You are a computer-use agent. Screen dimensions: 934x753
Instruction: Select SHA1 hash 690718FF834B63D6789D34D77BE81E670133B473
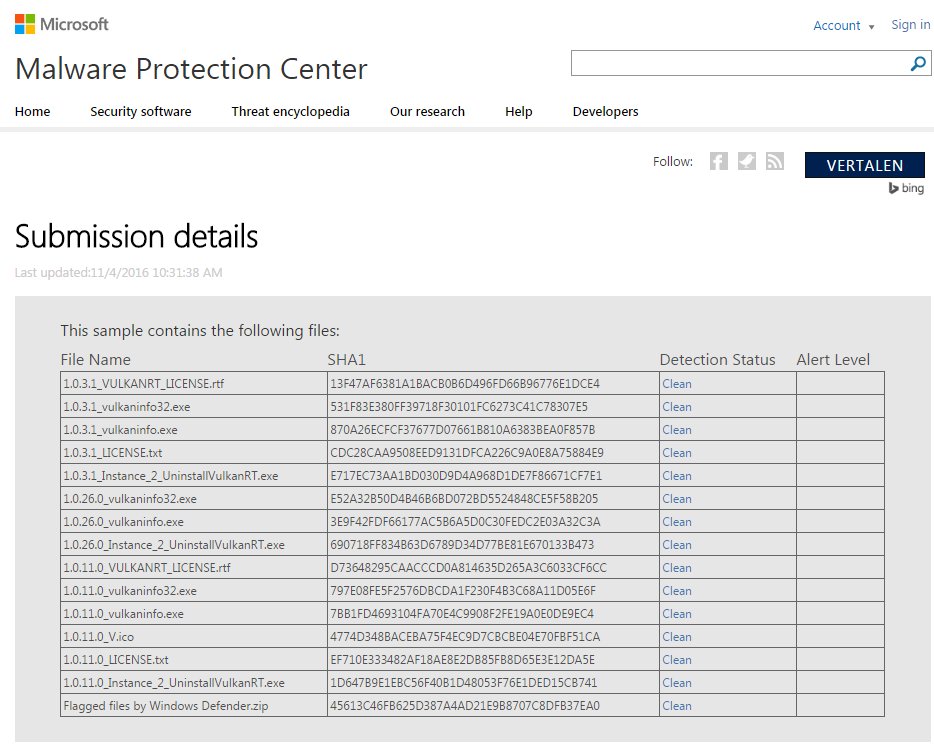[x=462, y=544]
